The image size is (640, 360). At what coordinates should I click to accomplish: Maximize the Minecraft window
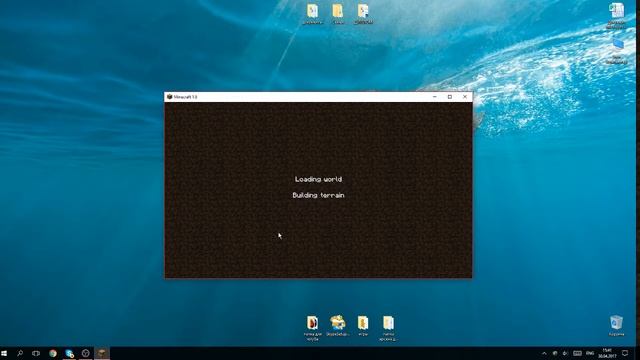tap(450, 97)
